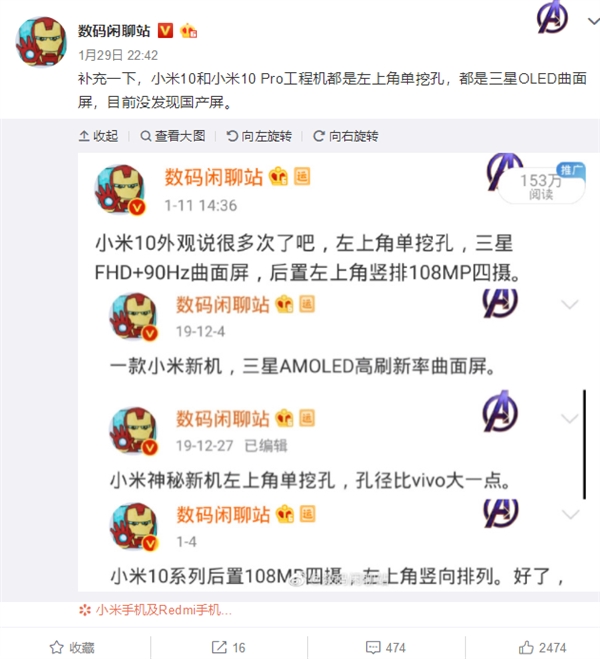Image resolution: width=600 pixels, height=659 pixels.
Task: Expand the top-right post options chevron
Action: point(593,21)
